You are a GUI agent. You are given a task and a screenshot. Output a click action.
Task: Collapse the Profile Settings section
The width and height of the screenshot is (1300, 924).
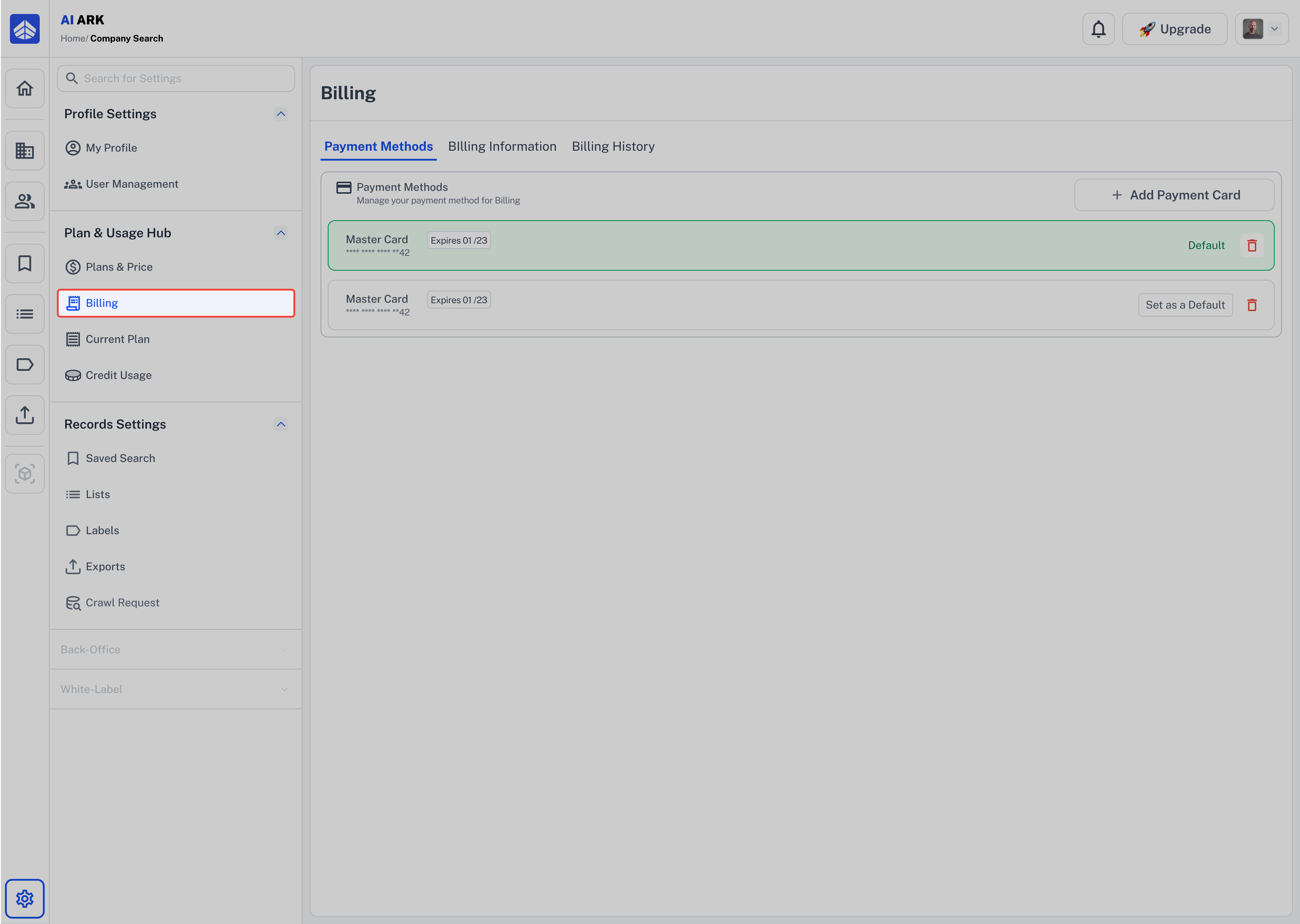click(x=281, y=114)
